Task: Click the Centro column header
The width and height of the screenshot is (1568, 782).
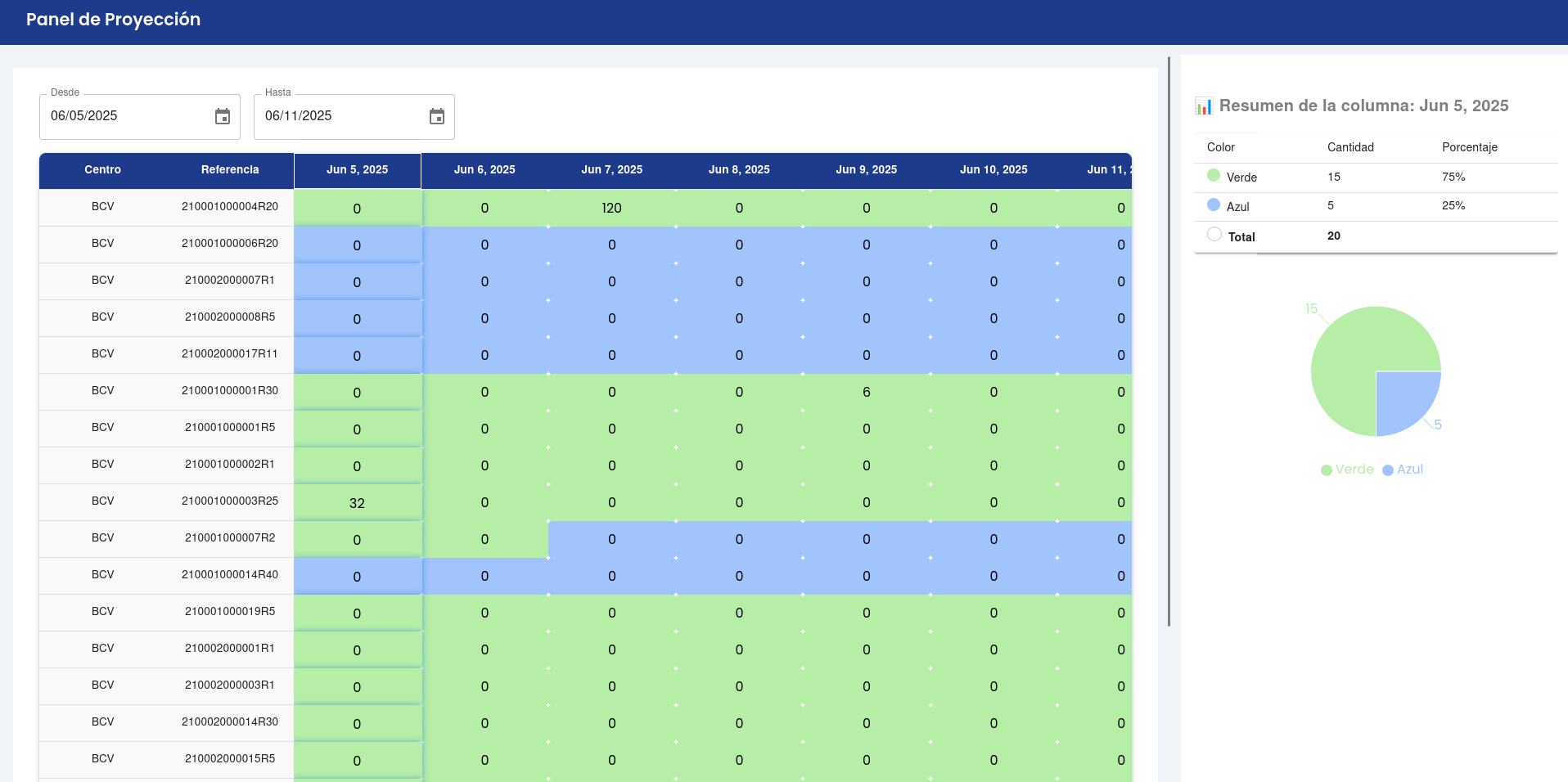Action: coord(103,170)
